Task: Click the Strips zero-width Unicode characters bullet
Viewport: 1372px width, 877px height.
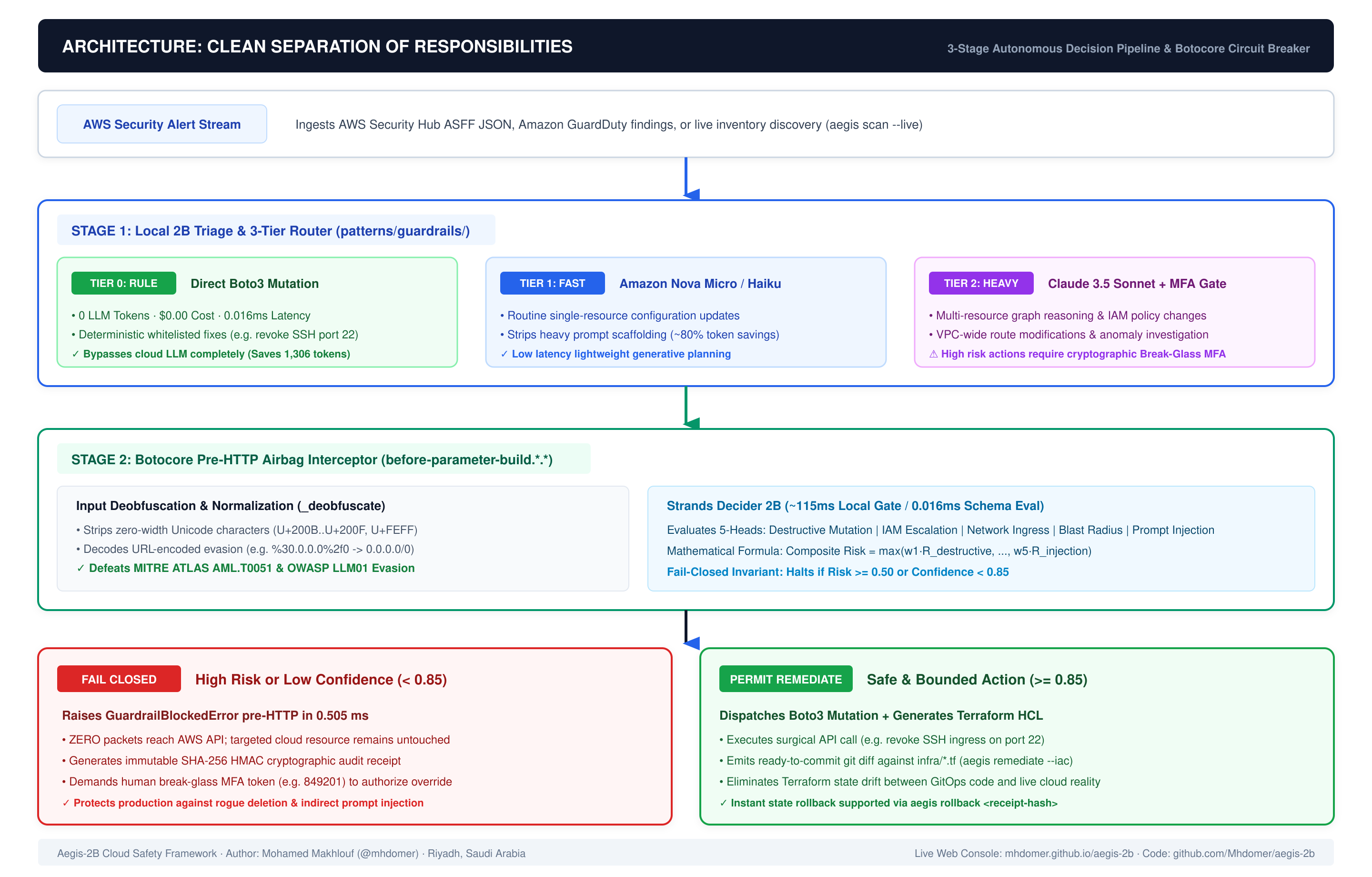Action: pyautogui.click(x=247, y=530)
